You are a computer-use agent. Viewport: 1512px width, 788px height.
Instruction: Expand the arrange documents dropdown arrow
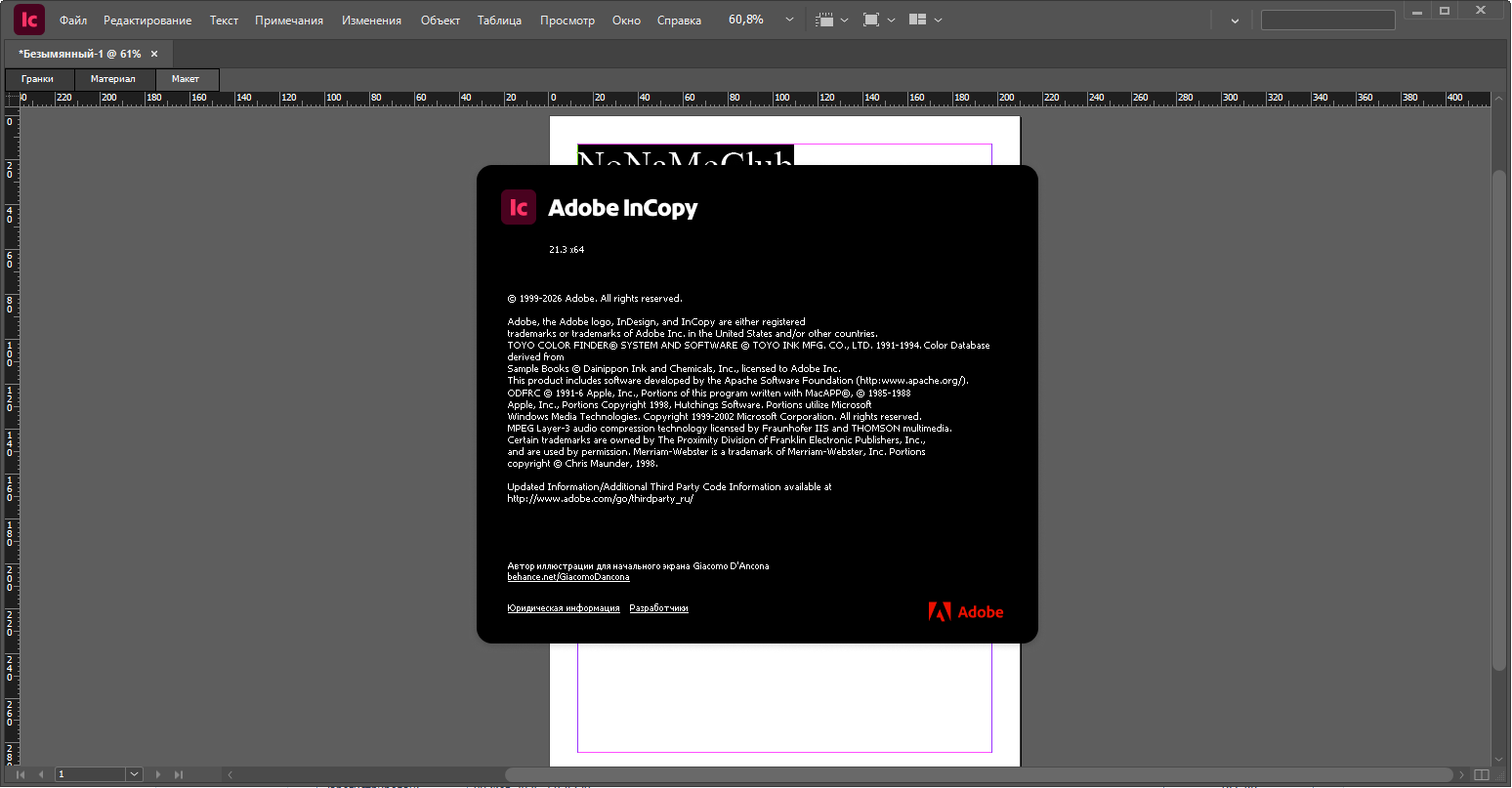click(939, 21)
